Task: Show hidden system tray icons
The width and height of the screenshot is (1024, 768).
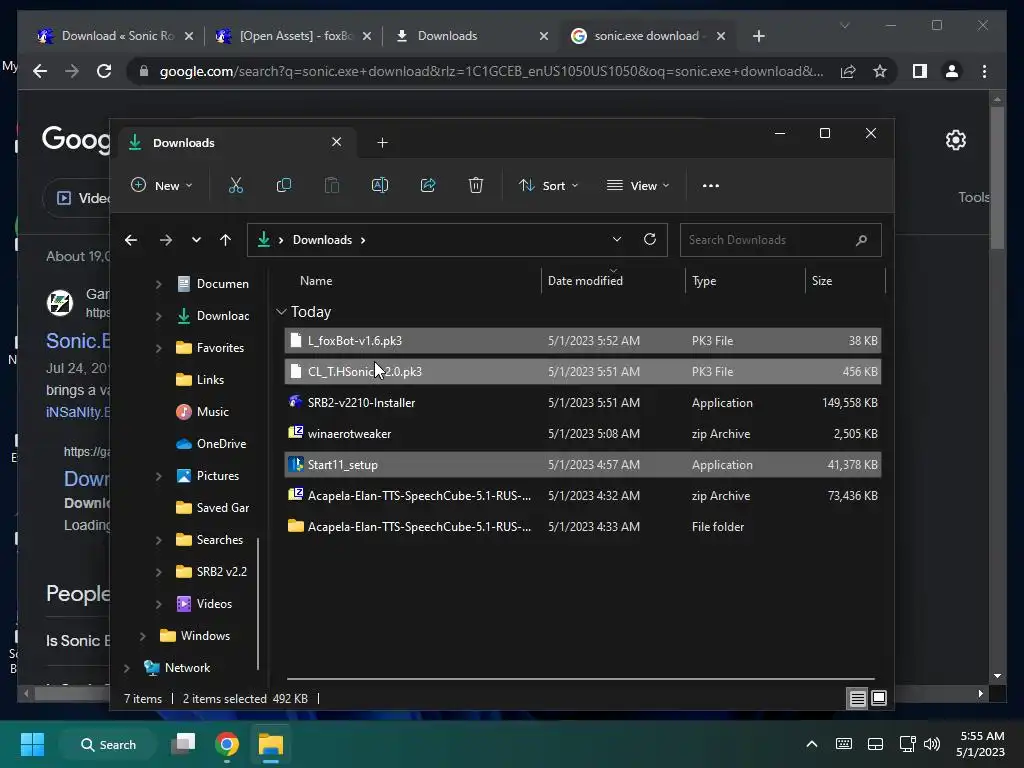Action: [812, 744]
